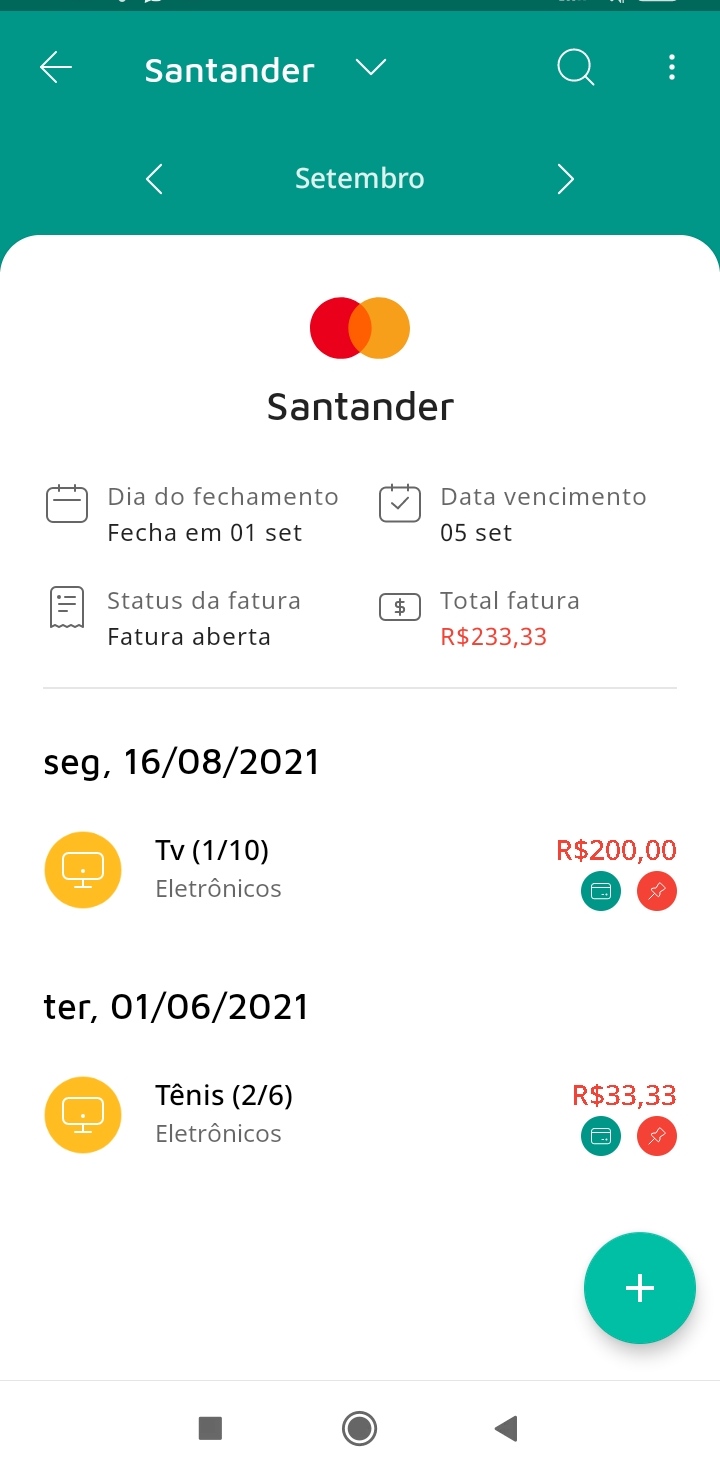
Task: Toggle the red pin on Tv expense
Action: tap(656, 891)
